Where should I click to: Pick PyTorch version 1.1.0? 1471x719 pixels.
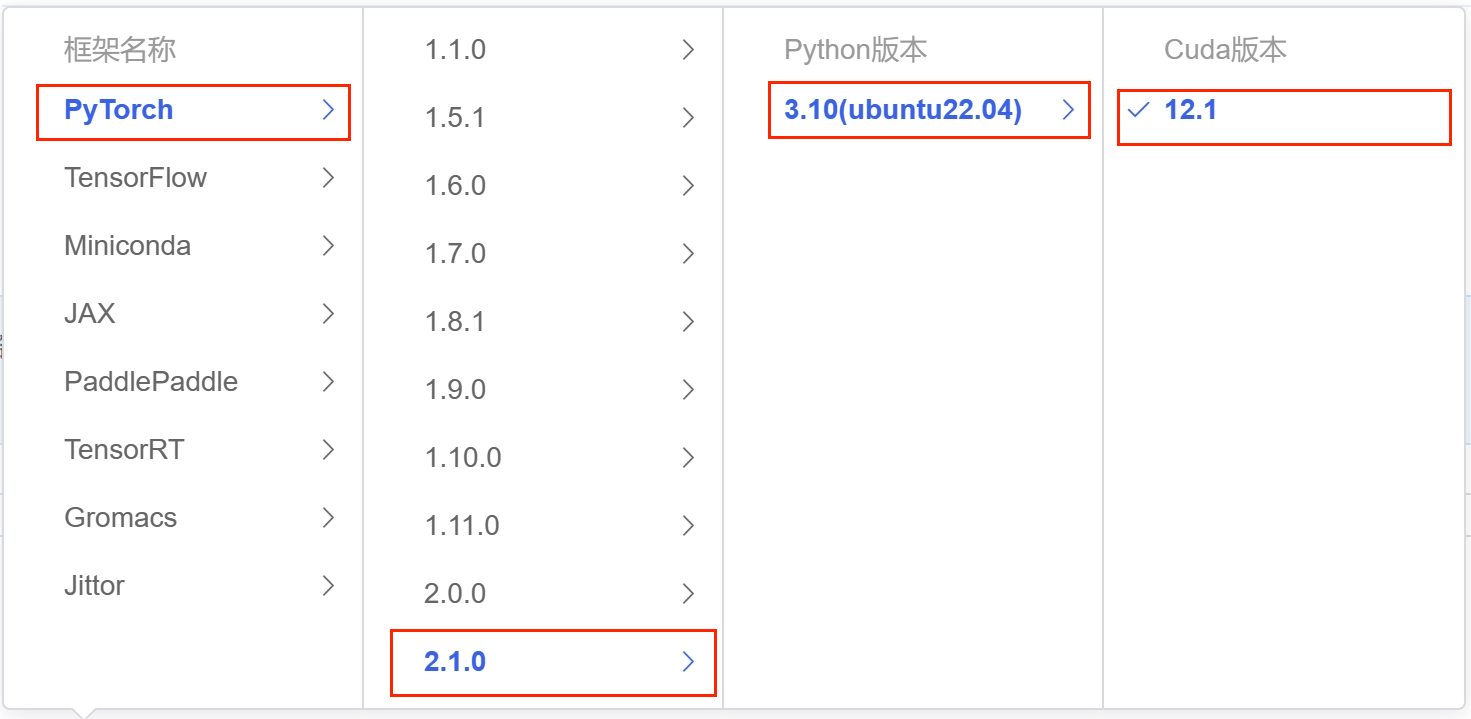click(x=455, y=50)
